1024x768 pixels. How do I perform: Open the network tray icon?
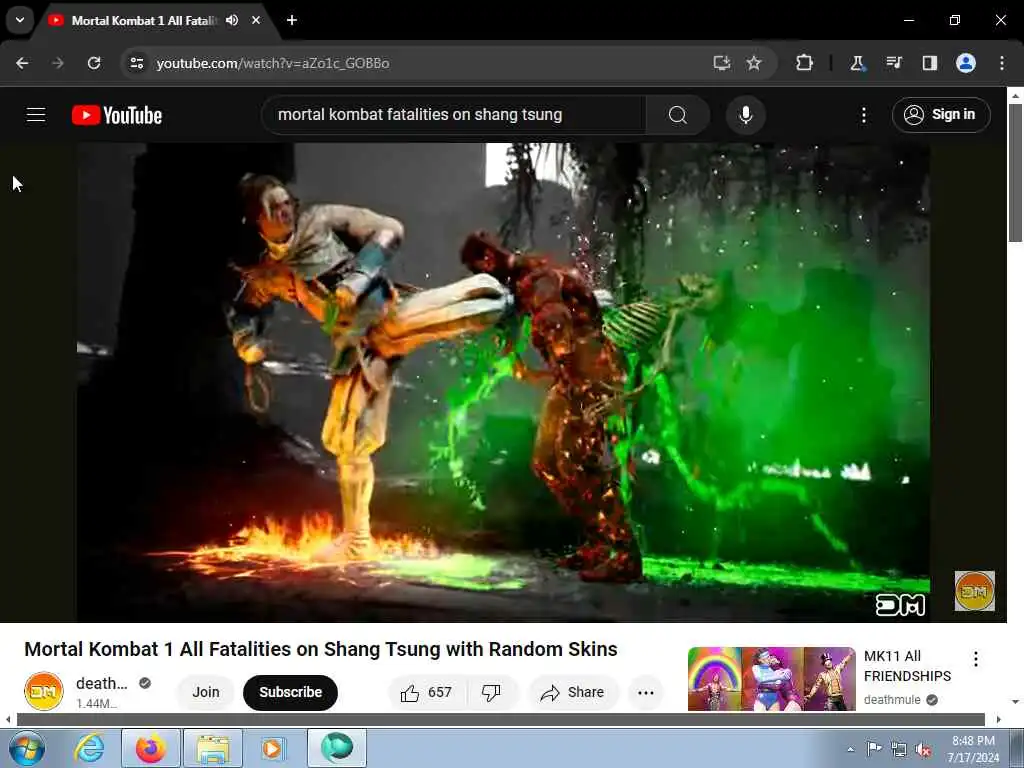899,749
